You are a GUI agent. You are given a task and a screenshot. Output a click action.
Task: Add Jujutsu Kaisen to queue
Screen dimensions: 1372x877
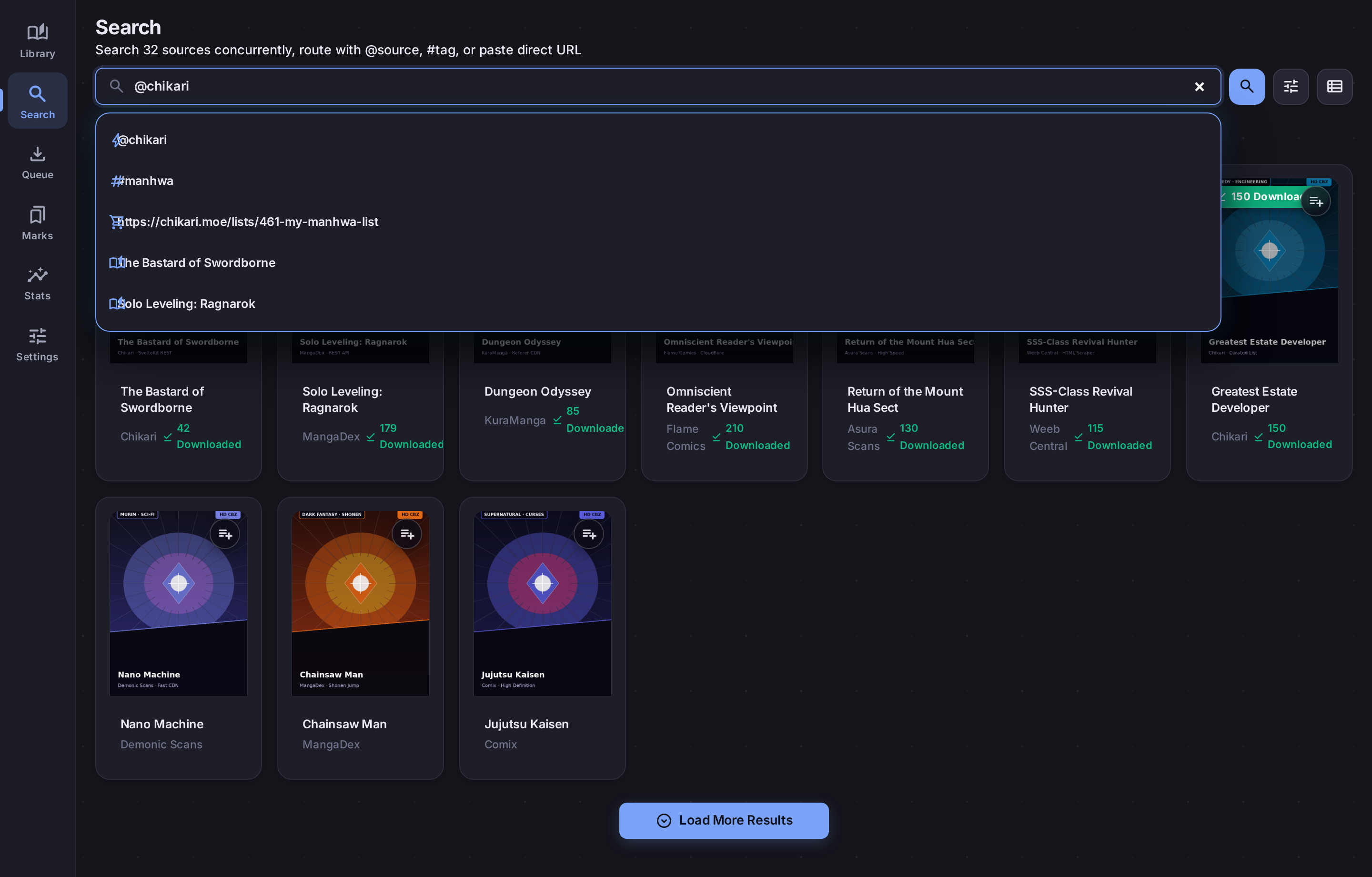pyautogui.click(x=588, y=534)
